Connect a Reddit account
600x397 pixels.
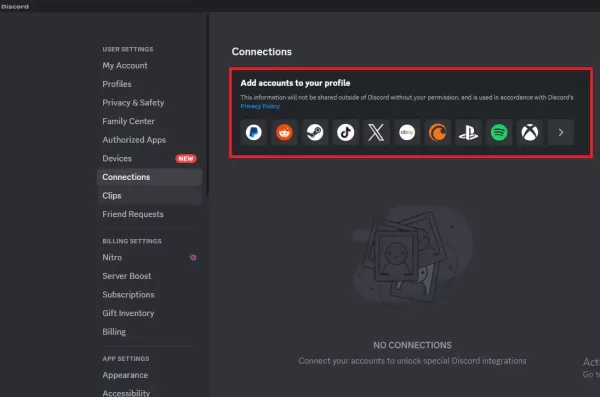point(284,132)
